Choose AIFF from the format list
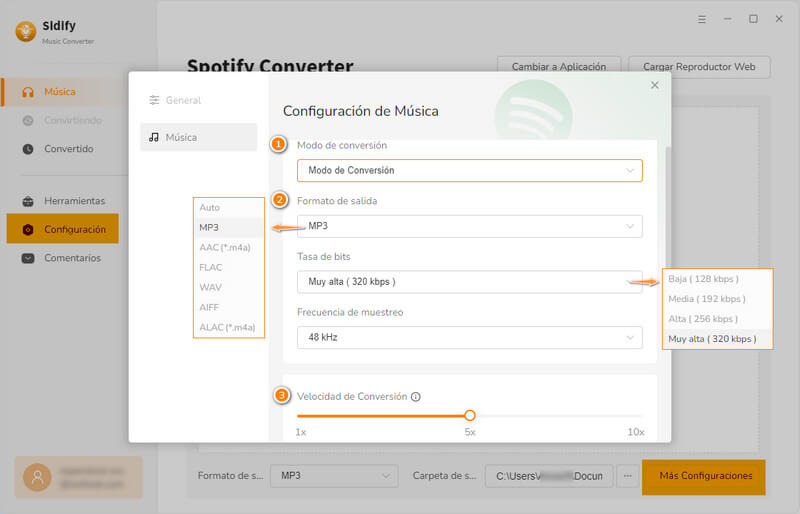 point(229,307)
